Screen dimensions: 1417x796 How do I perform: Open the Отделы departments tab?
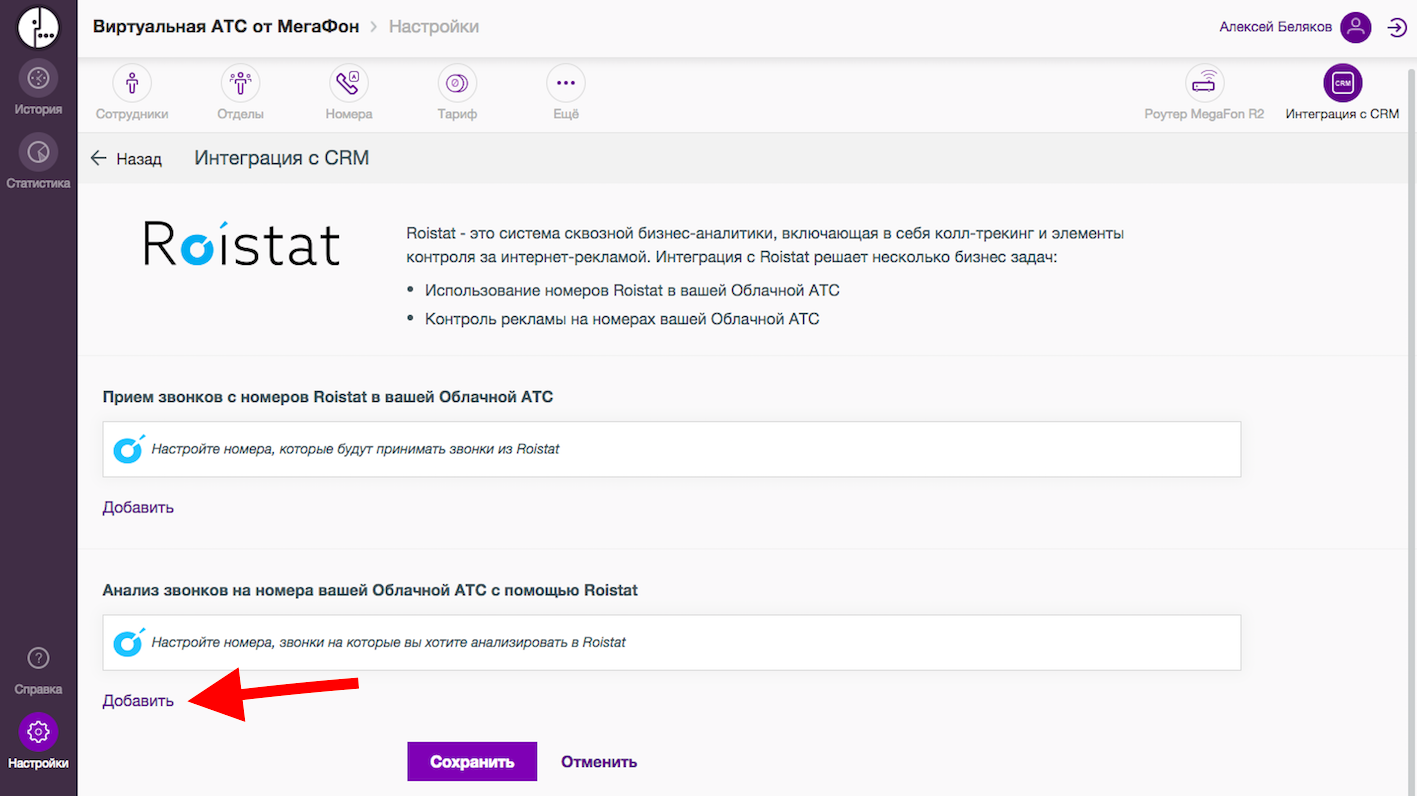[x=240, y=93]
